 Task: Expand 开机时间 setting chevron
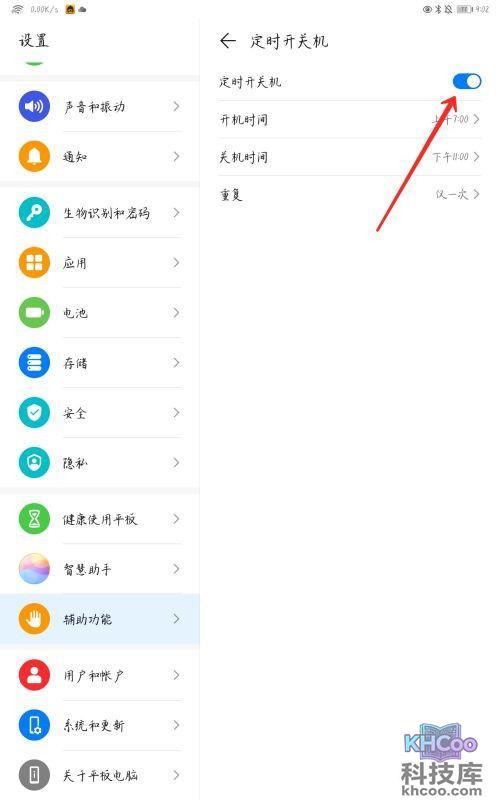click(x=477, y=119)
